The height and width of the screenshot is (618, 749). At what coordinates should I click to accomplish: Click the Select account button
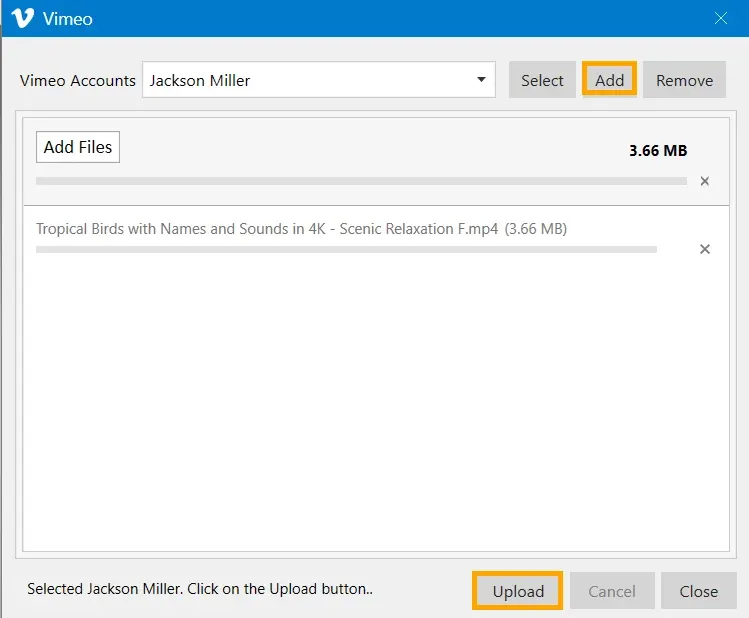click(x=542, y=80)
